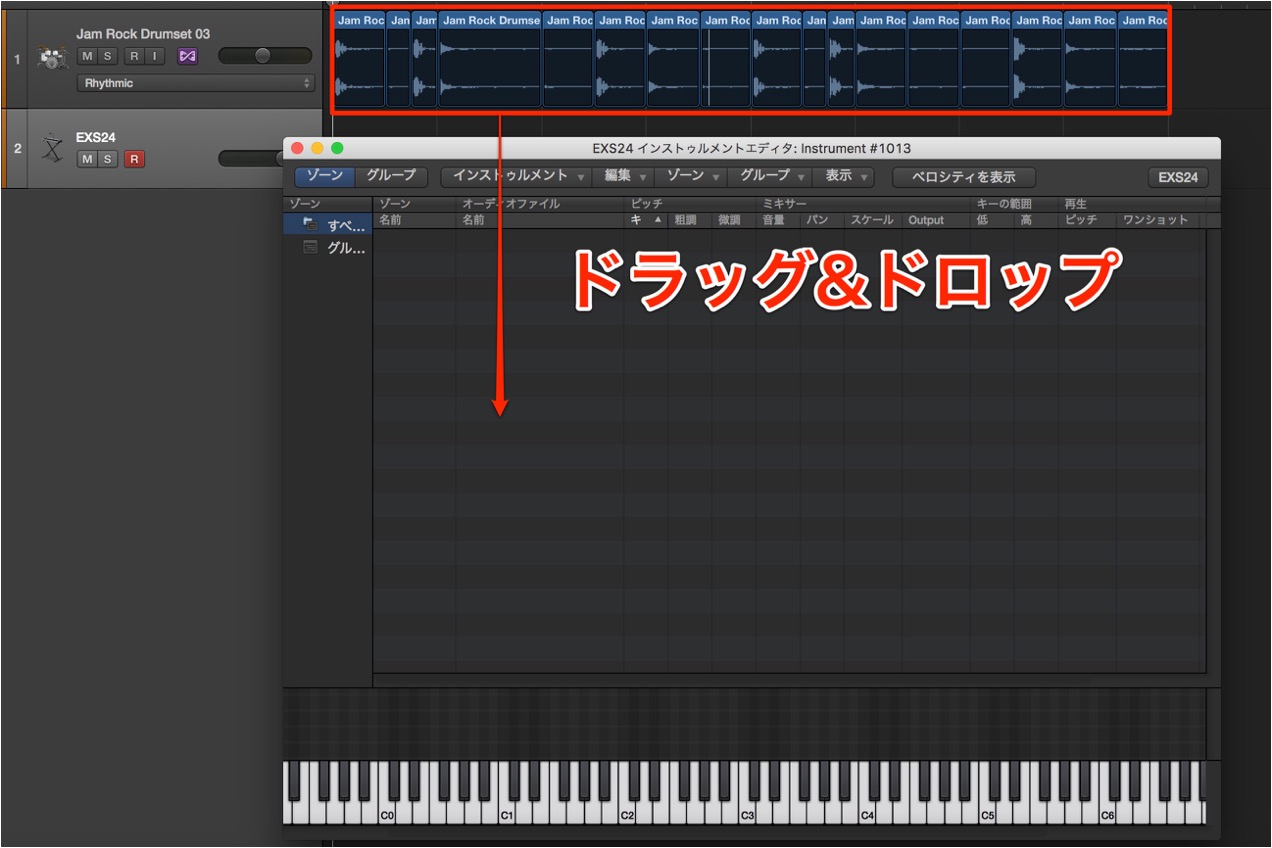Open the 編集 dropdown menu
This screenshot has width=1272, height=848.
624,177
